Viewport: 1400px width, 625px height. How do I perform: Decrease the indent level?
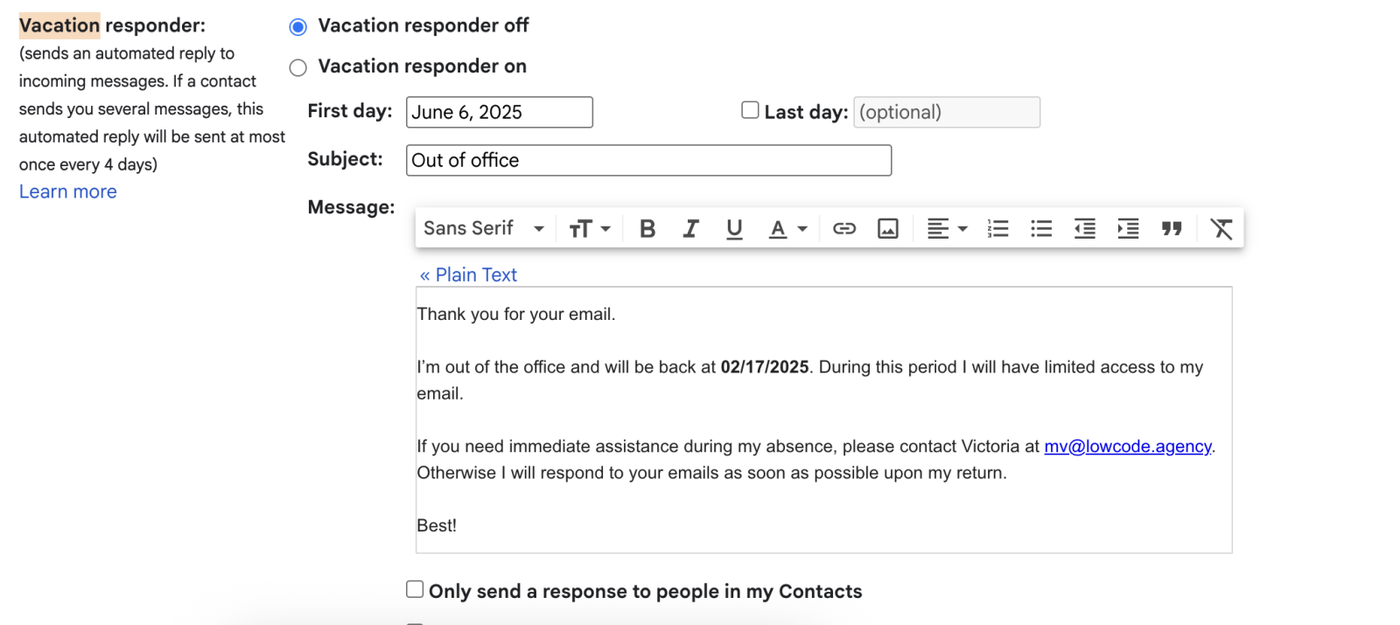[x=1085, y=229]
